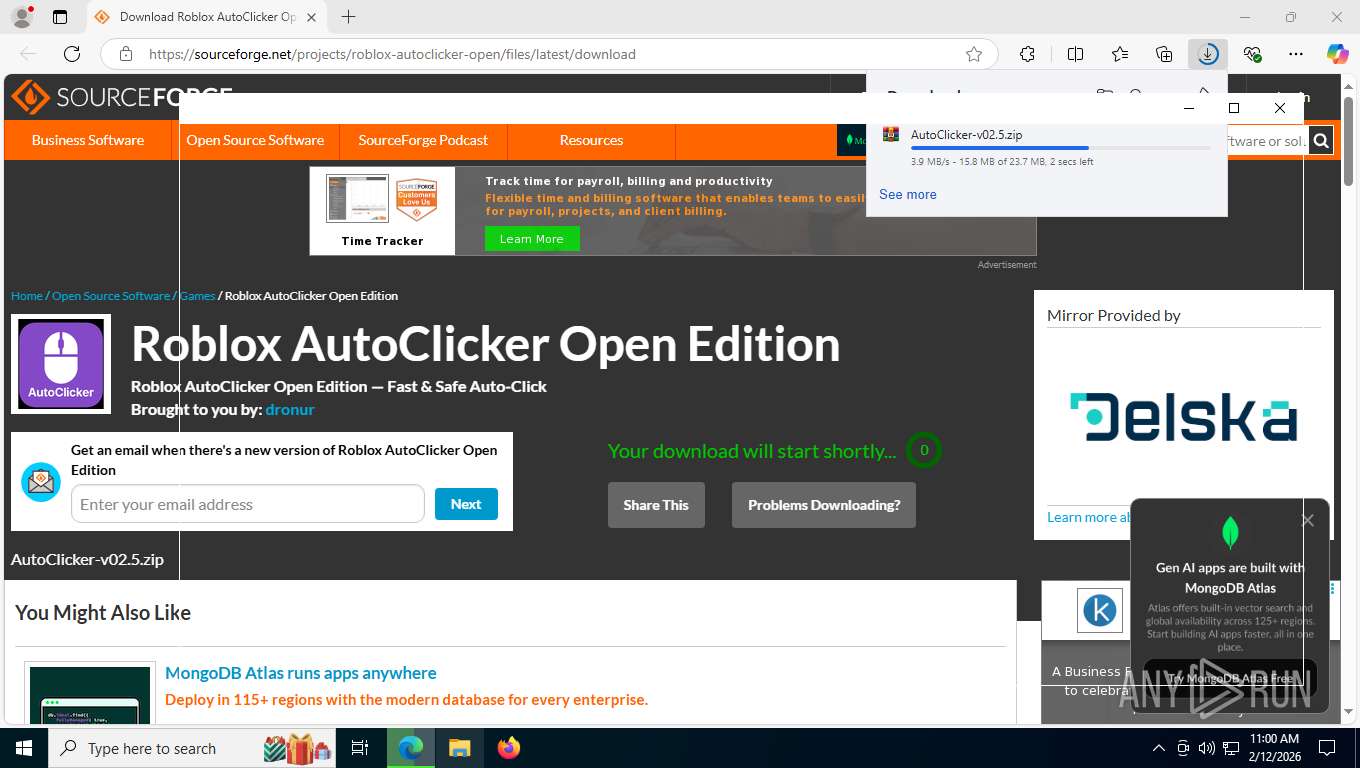Click the Try MongoDB Atlas Free button

click(x=1230, y=678)
